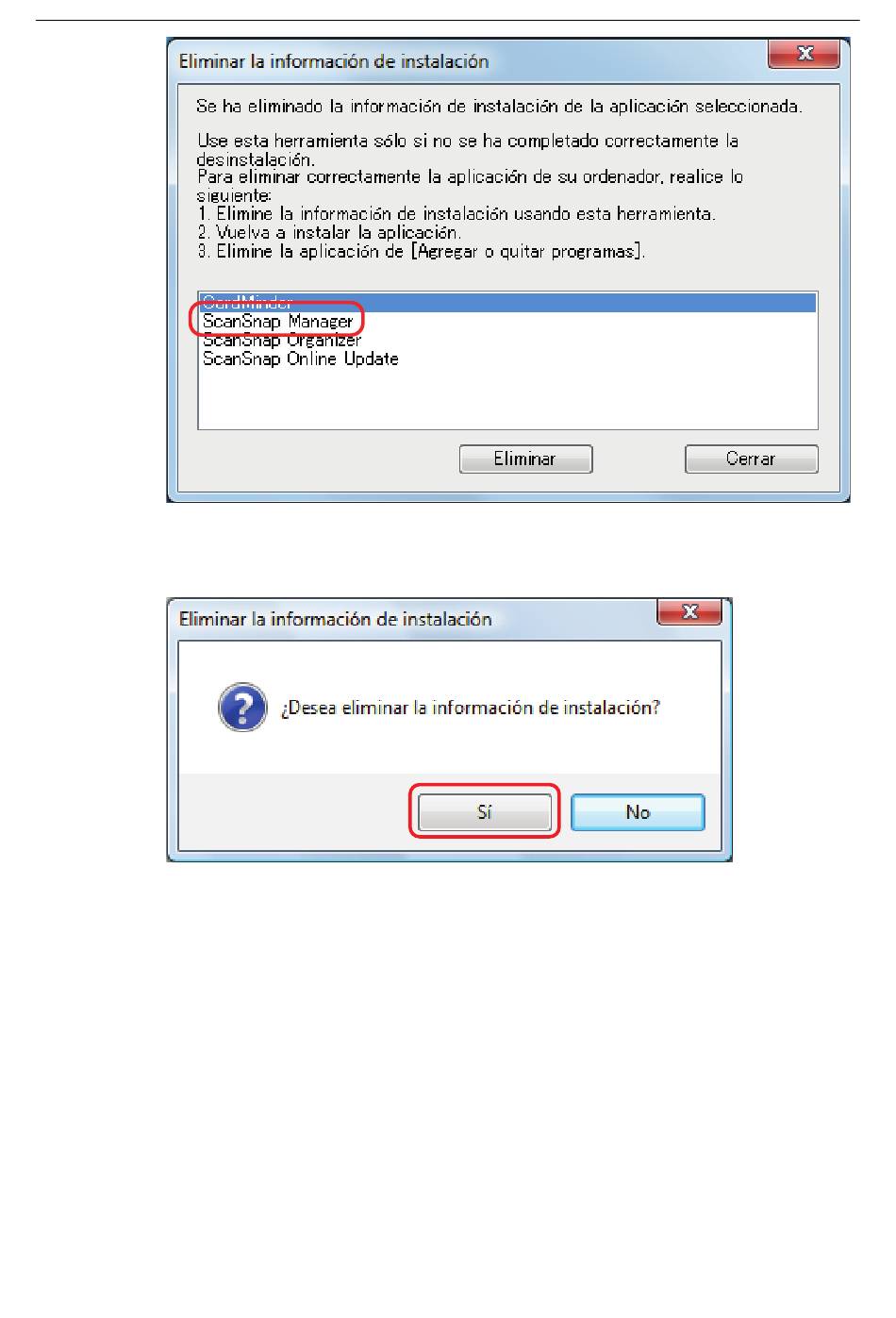The width and height of the screenshot is (896, 1318).
Task: Click the 'Se ha eliminado la información' sentence
Action: click(499, 107)
